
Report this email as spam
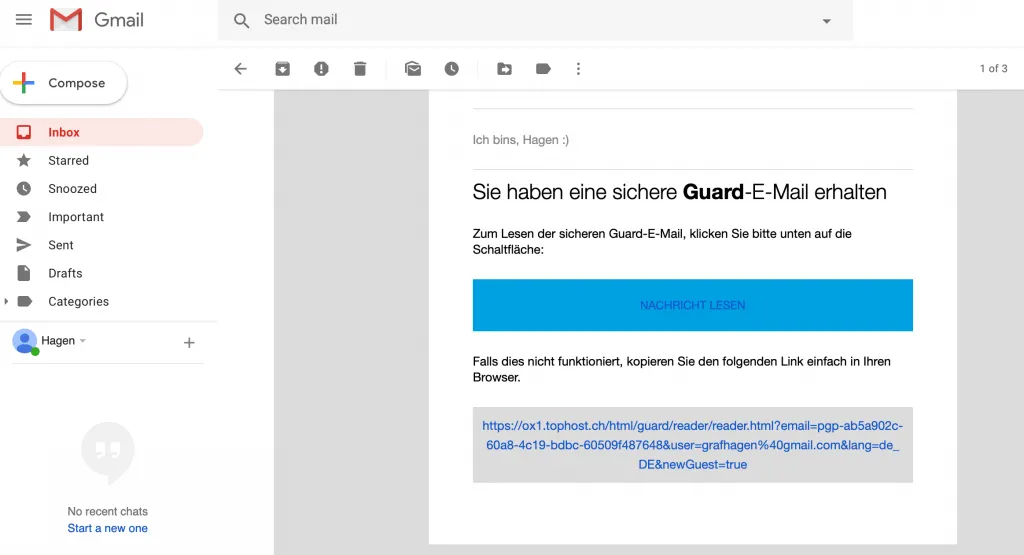[x=321, y=69]
